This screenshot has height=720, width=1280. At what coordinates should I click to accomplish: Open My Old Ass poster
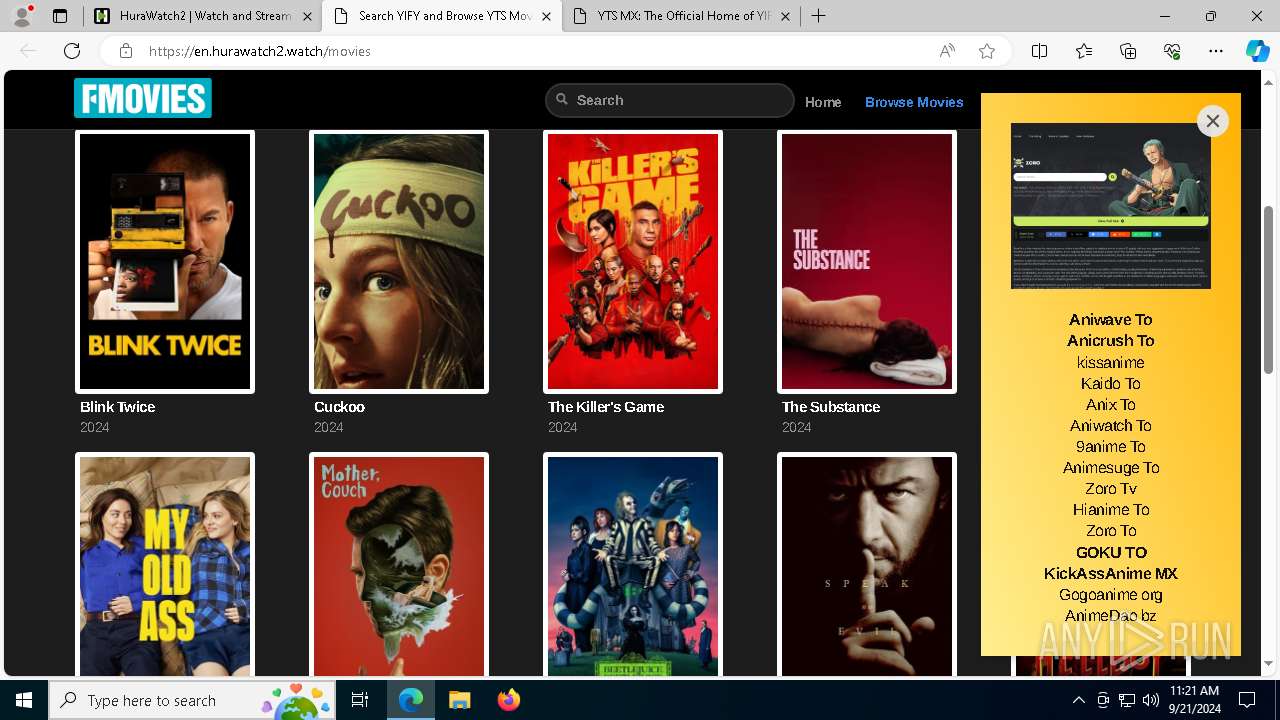[165, 565]
